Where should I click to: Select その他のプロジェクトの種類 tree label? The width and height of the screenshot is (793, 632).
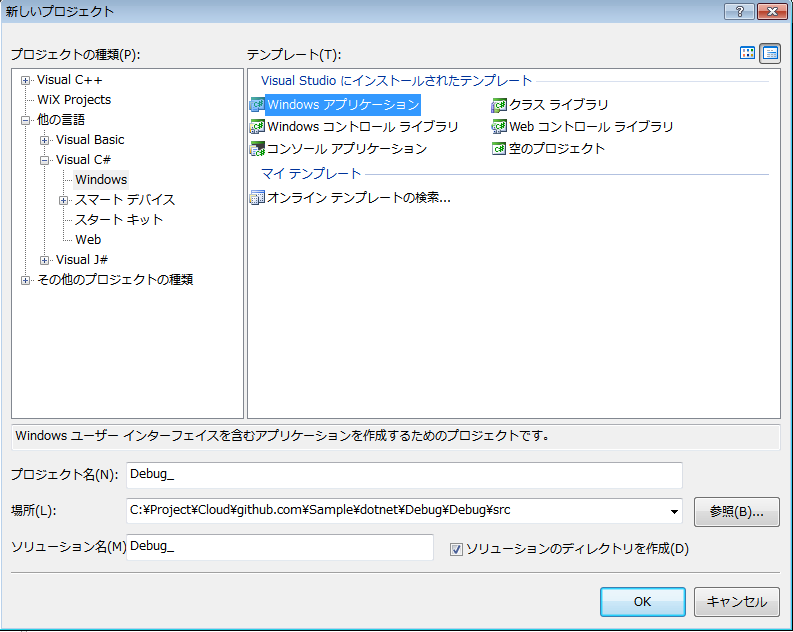(x=115, y=280)
